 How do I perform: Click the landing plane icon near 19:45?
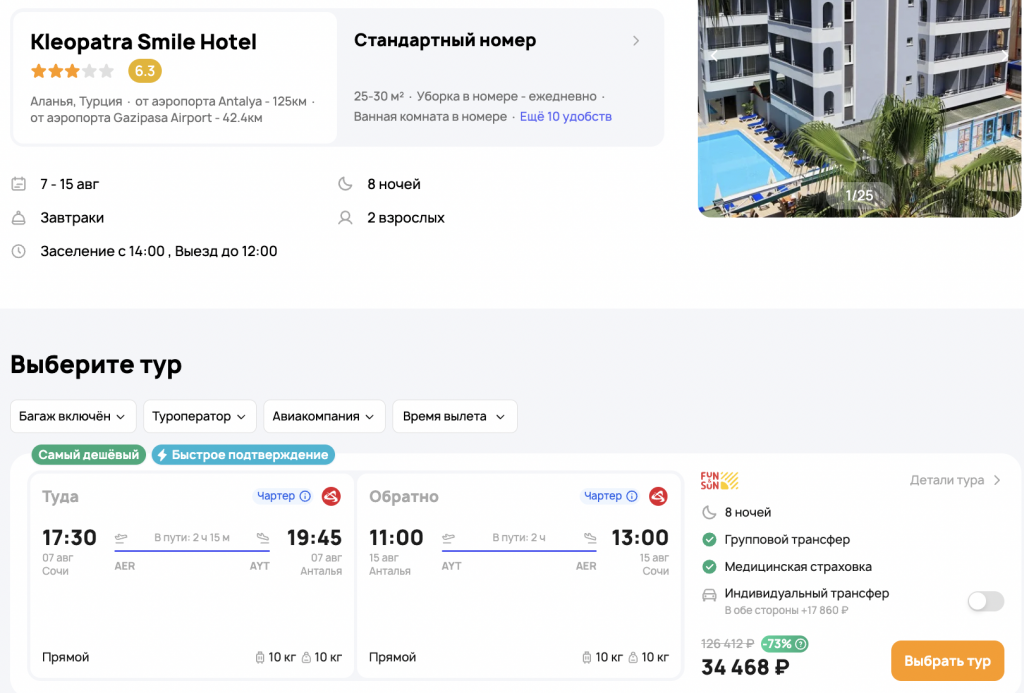pyautogui.click(x=263, y=538)
